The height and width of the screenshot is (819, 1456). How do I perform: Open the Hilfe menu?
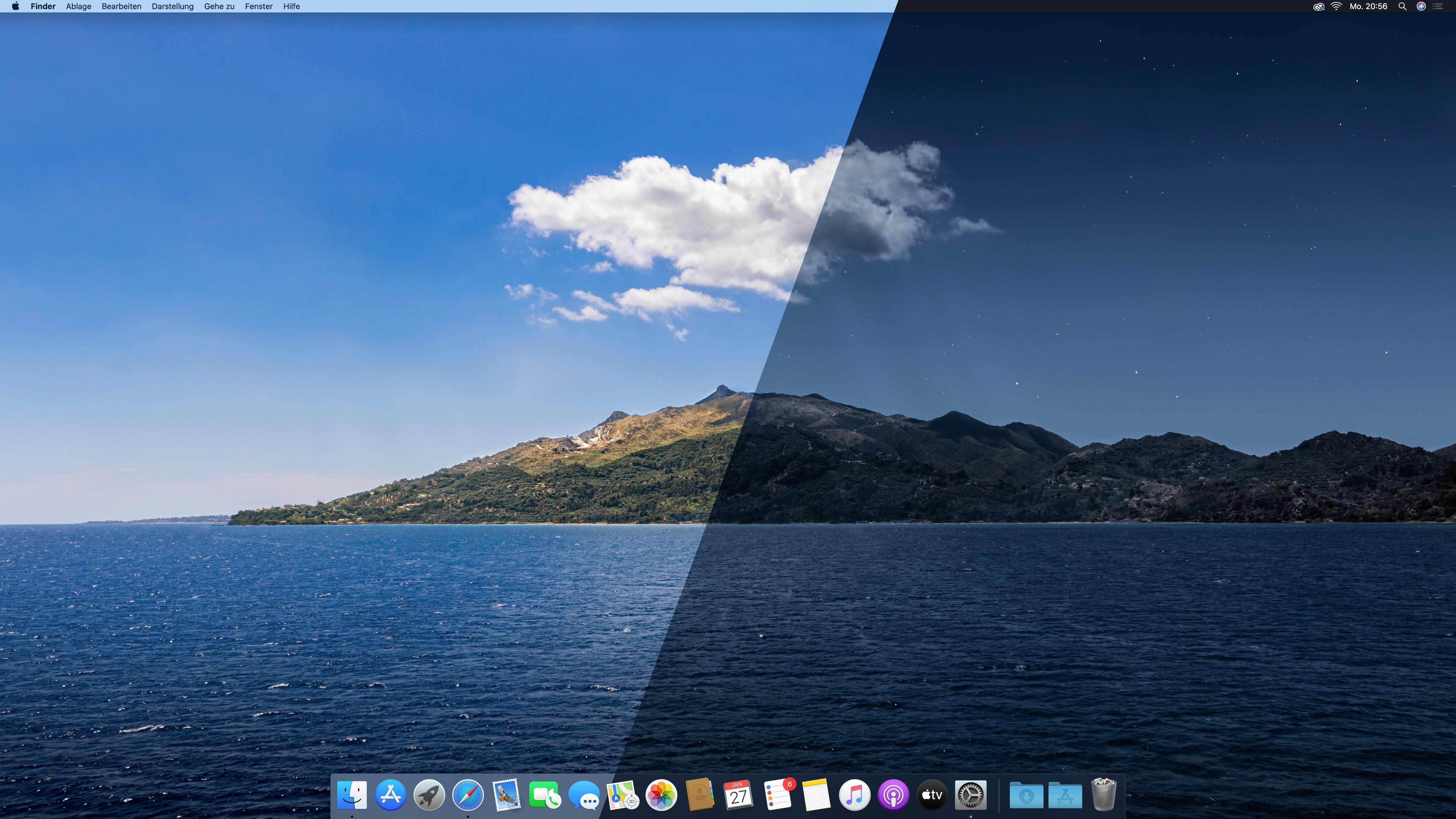(x=292, y=6)
